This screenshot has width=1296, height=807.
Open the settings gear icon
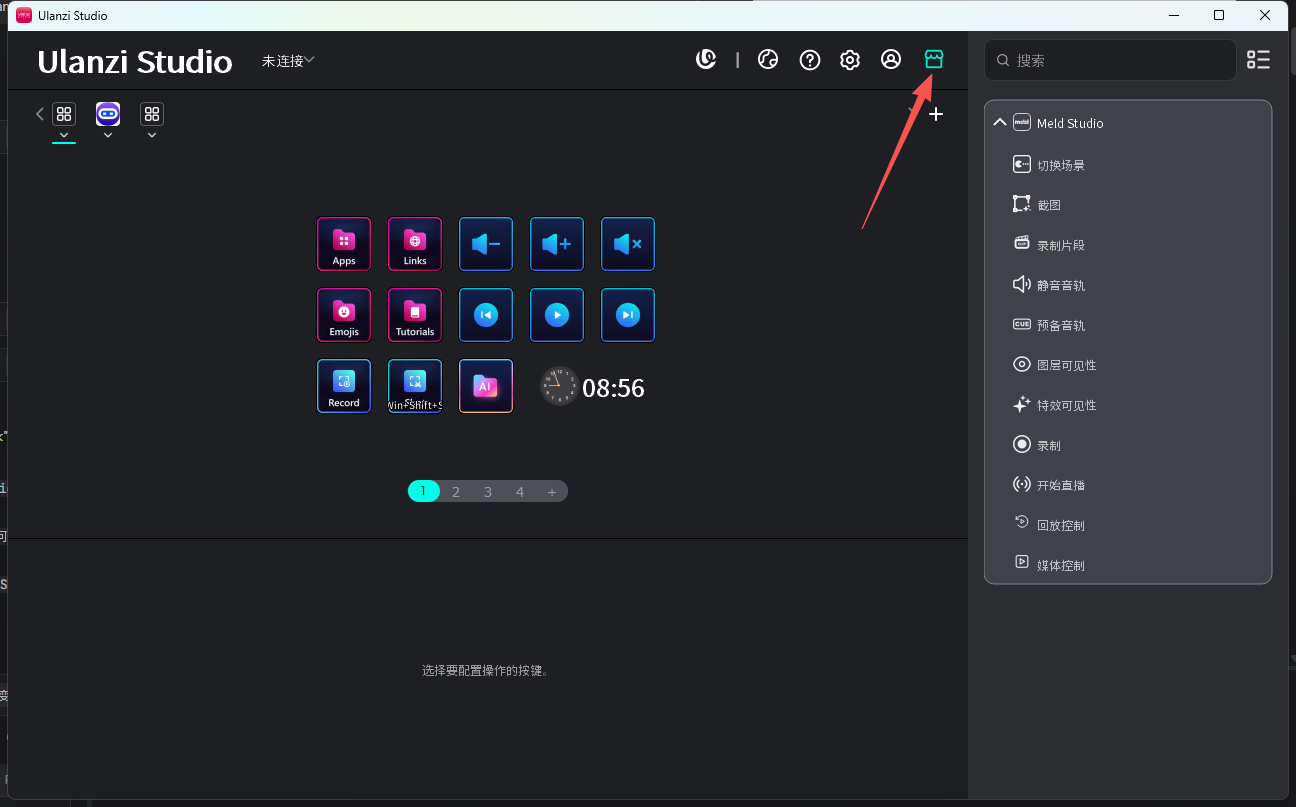[x=850, y=60]
